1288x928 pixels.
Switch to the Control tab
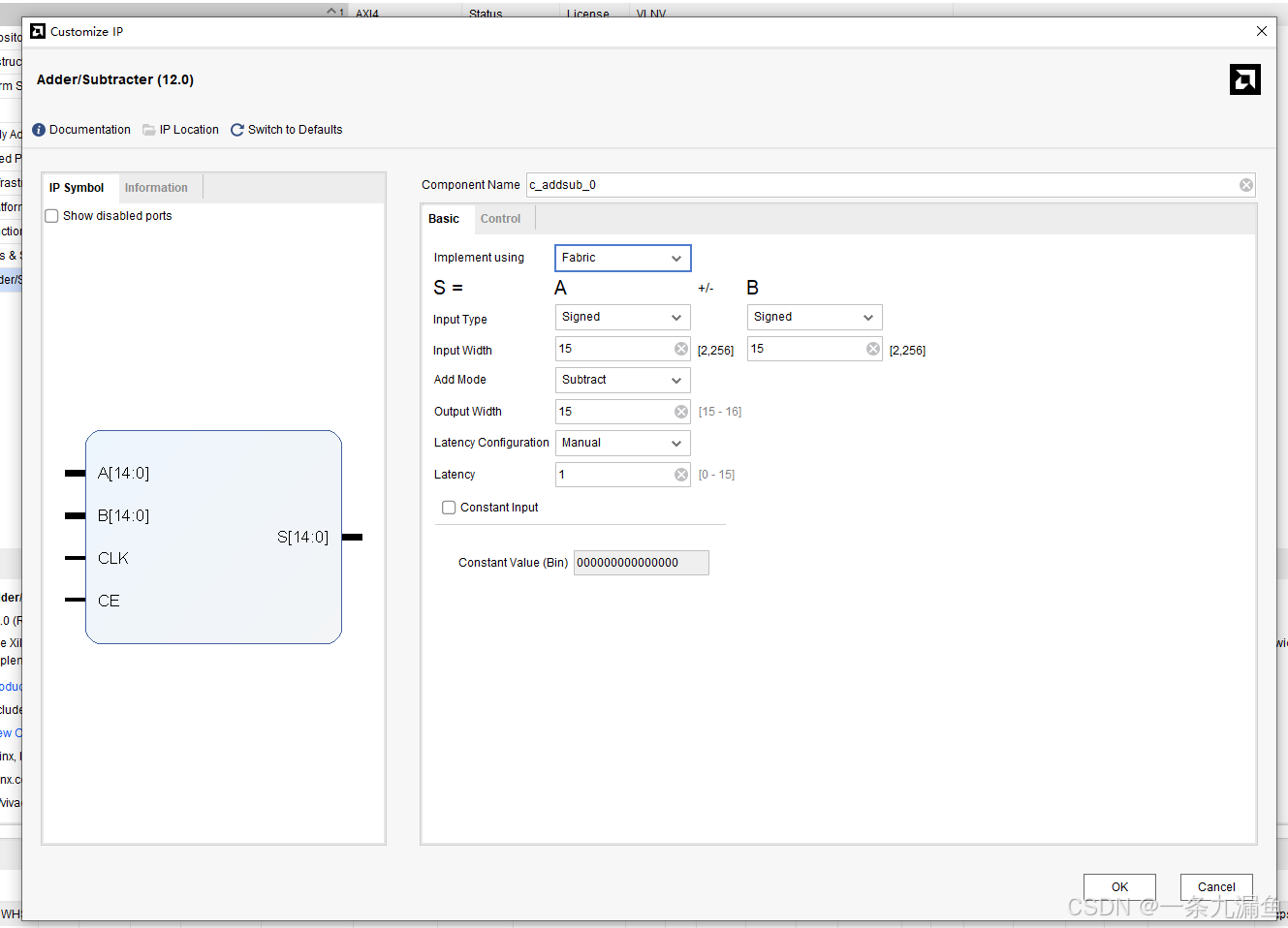(500, 219)
